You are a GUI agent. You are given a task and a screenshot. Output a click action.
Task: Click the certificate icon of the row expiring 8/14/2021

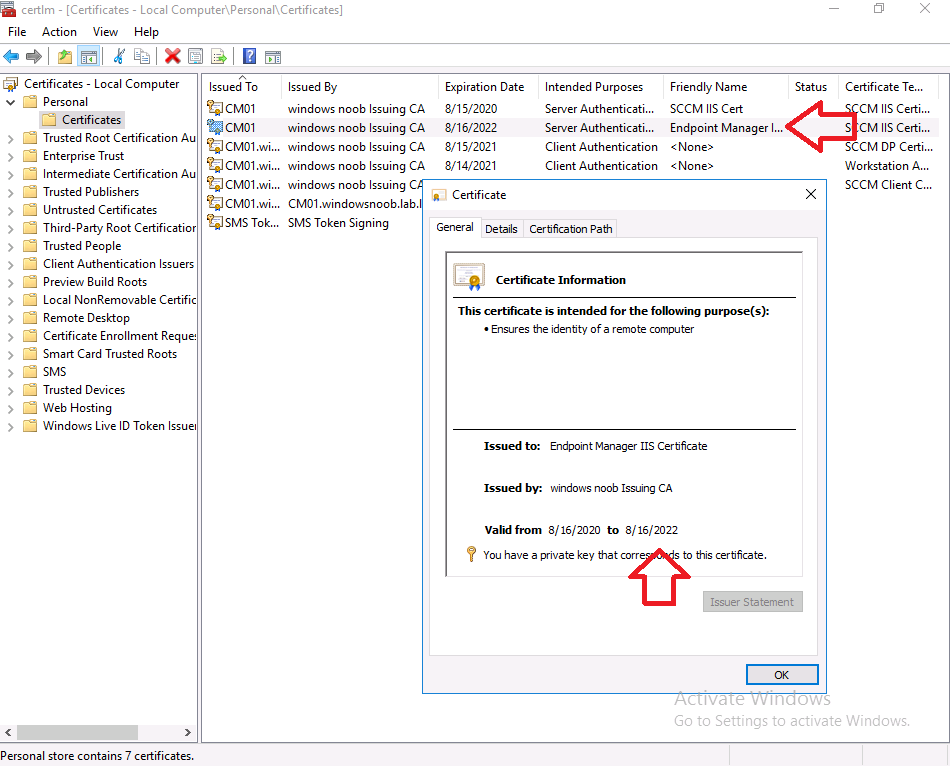click(x=215, y=165)
